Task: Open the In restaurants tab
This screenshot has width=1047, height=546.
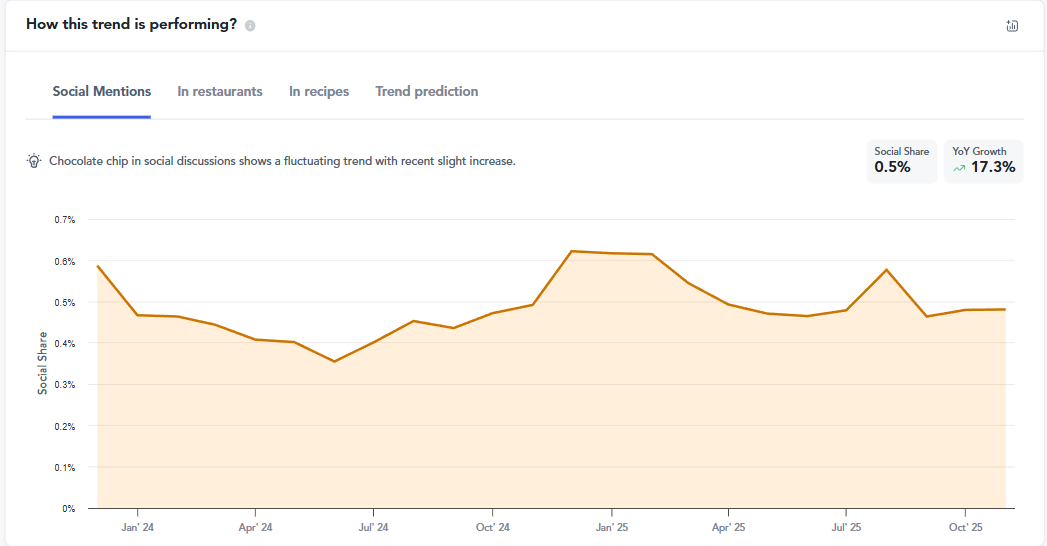Action: 220,91
